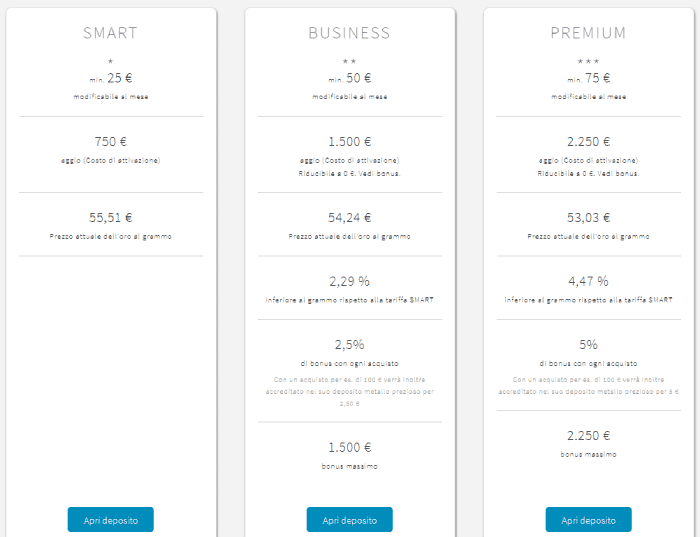
Task: Click the PREMIUM 'Vedi bonus' note under 2.250 €
Action: point(588,174)
